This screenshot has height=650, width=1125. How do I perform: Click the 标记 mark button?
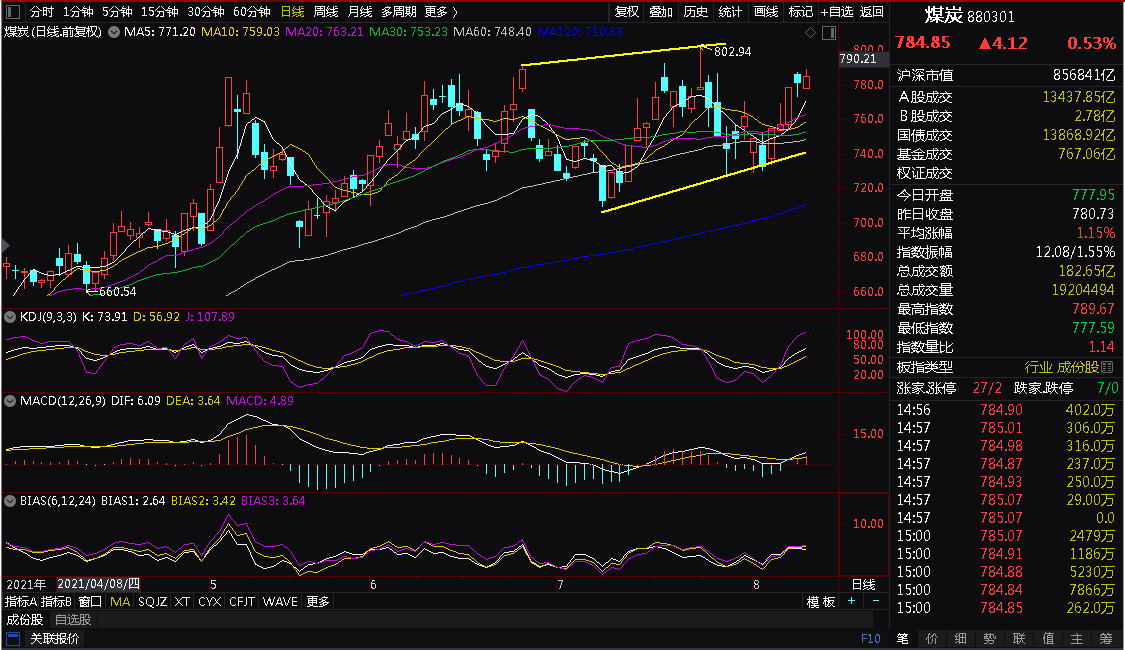800,11
